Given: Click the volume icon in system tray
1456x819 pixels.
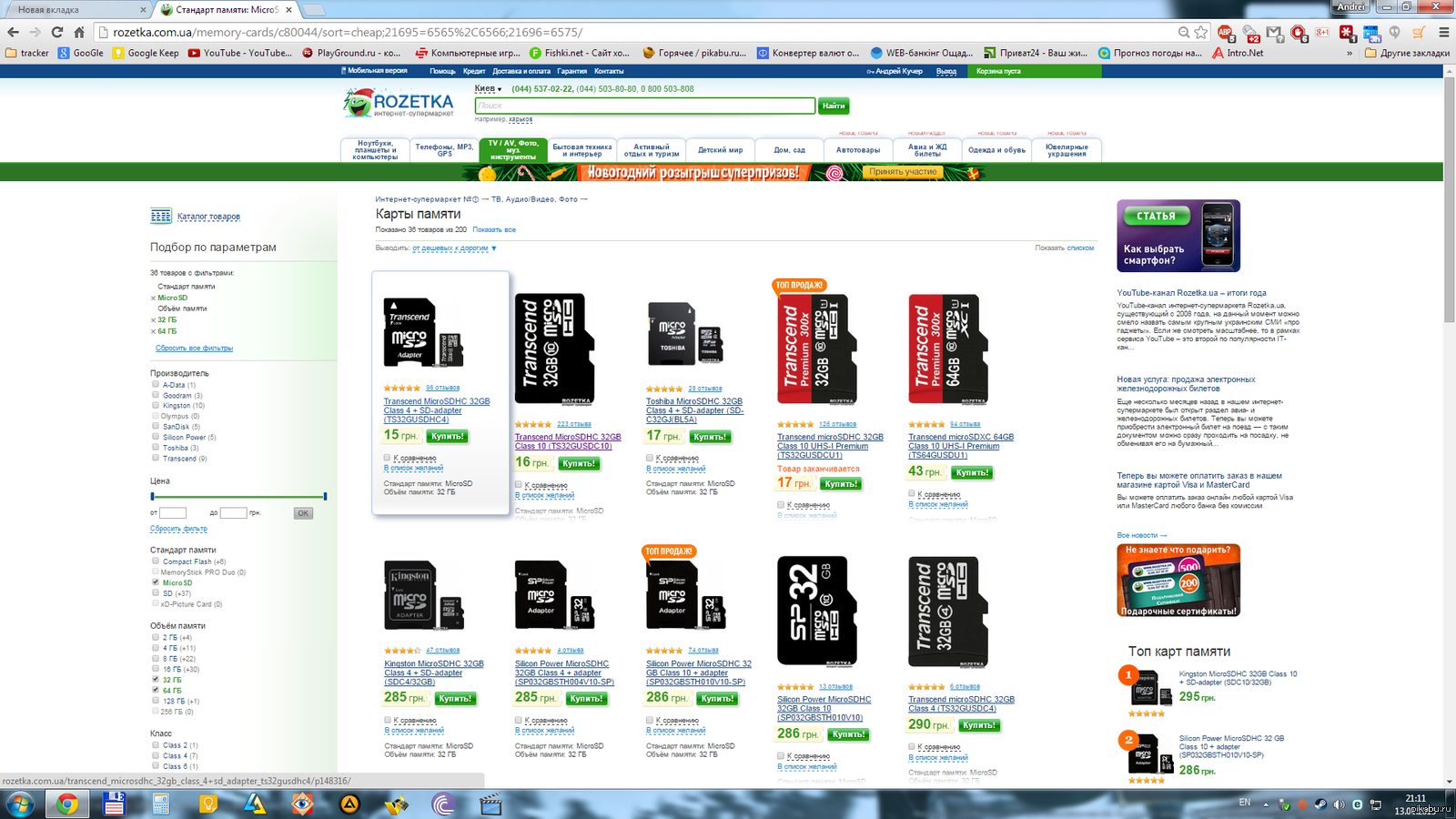Looking at the screenshot, I should (x=1339, y=804).
